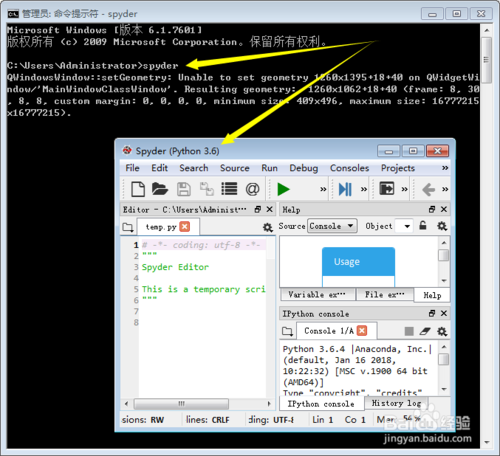The width and height of the screenshot is (500, 456).
Task: Click the console vertical scrollbar thumb
Action: [x=444, y=359]
